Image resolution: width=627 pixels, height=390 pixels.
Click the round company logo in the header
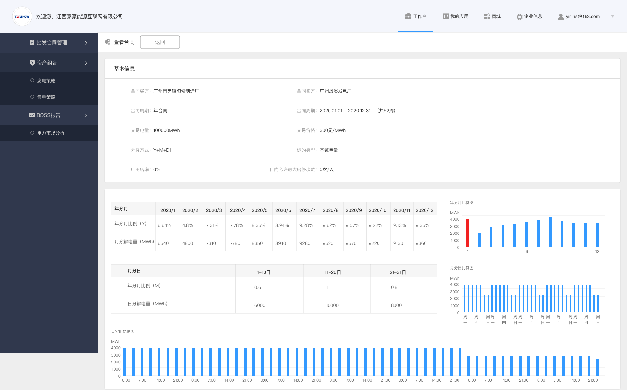22,16
